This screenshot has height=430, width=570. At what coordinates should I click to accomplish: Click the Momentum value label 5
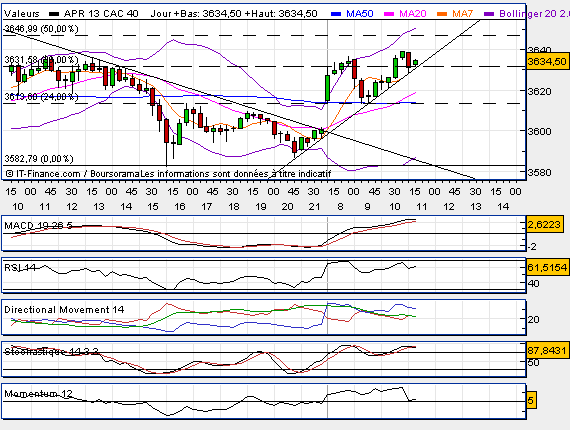pos(531,401)
